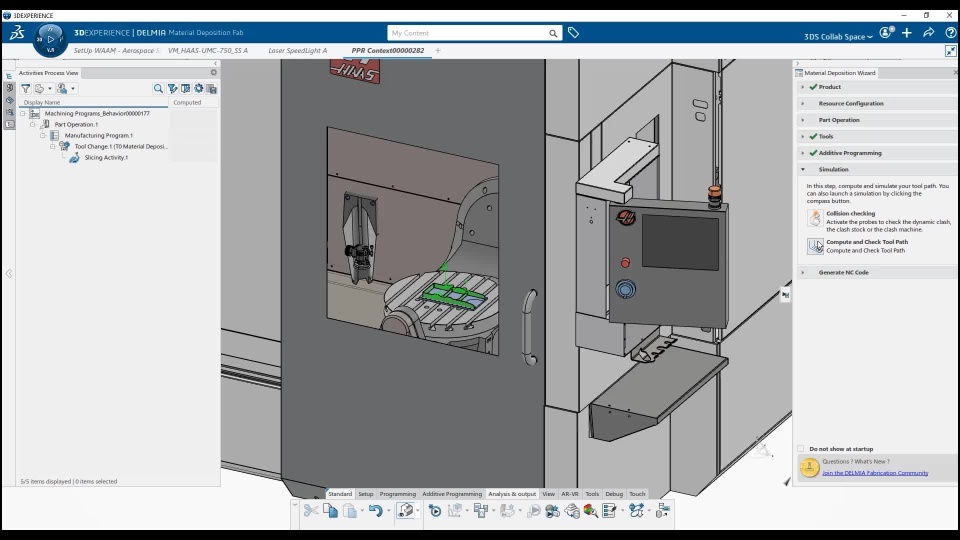Click the multicolor cube analysis icon
Screen dimensions: 960x540
coord(591,510)
